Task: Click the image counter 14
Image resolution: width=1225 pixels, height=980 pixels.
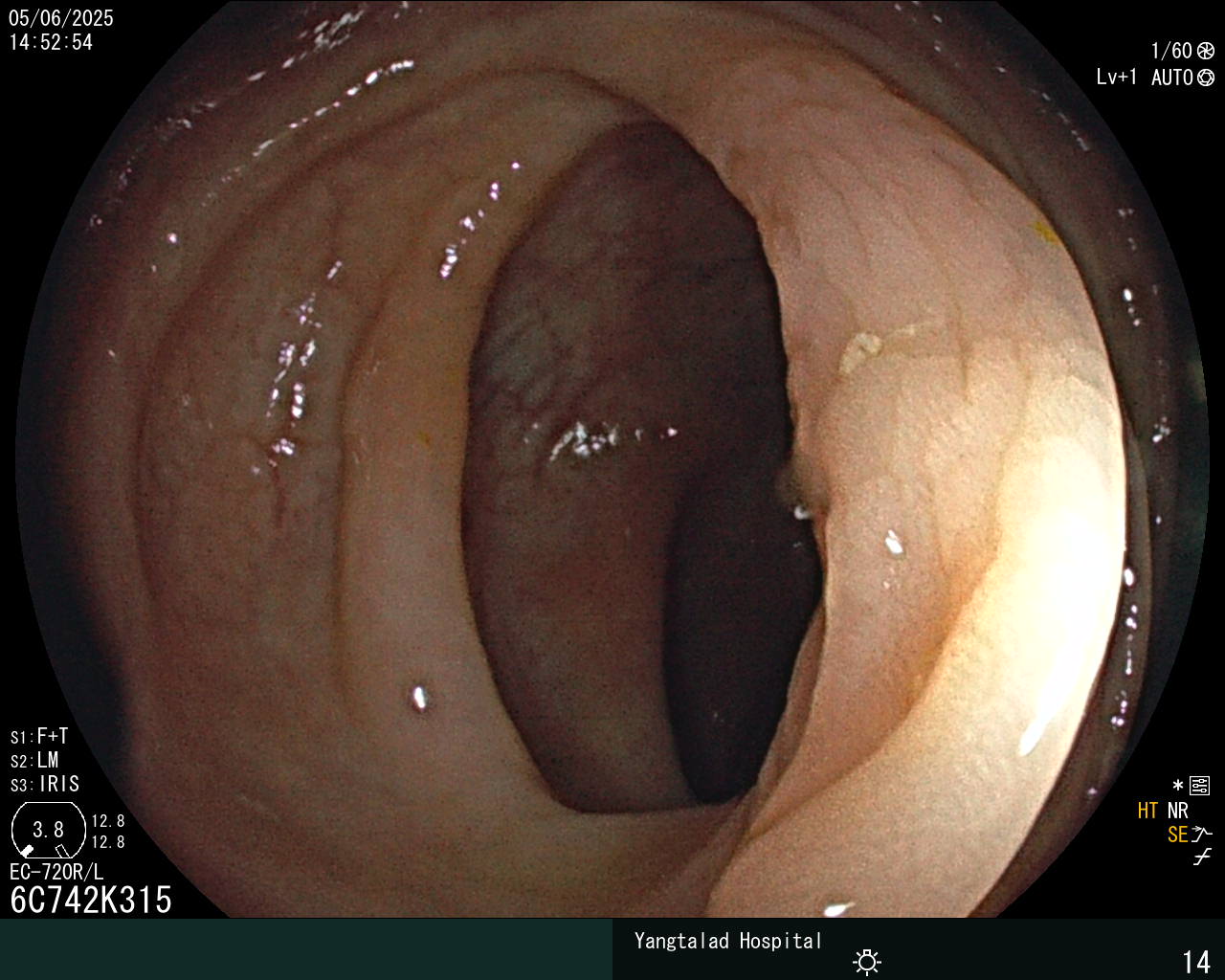Action: click(x=1197, y=962)
